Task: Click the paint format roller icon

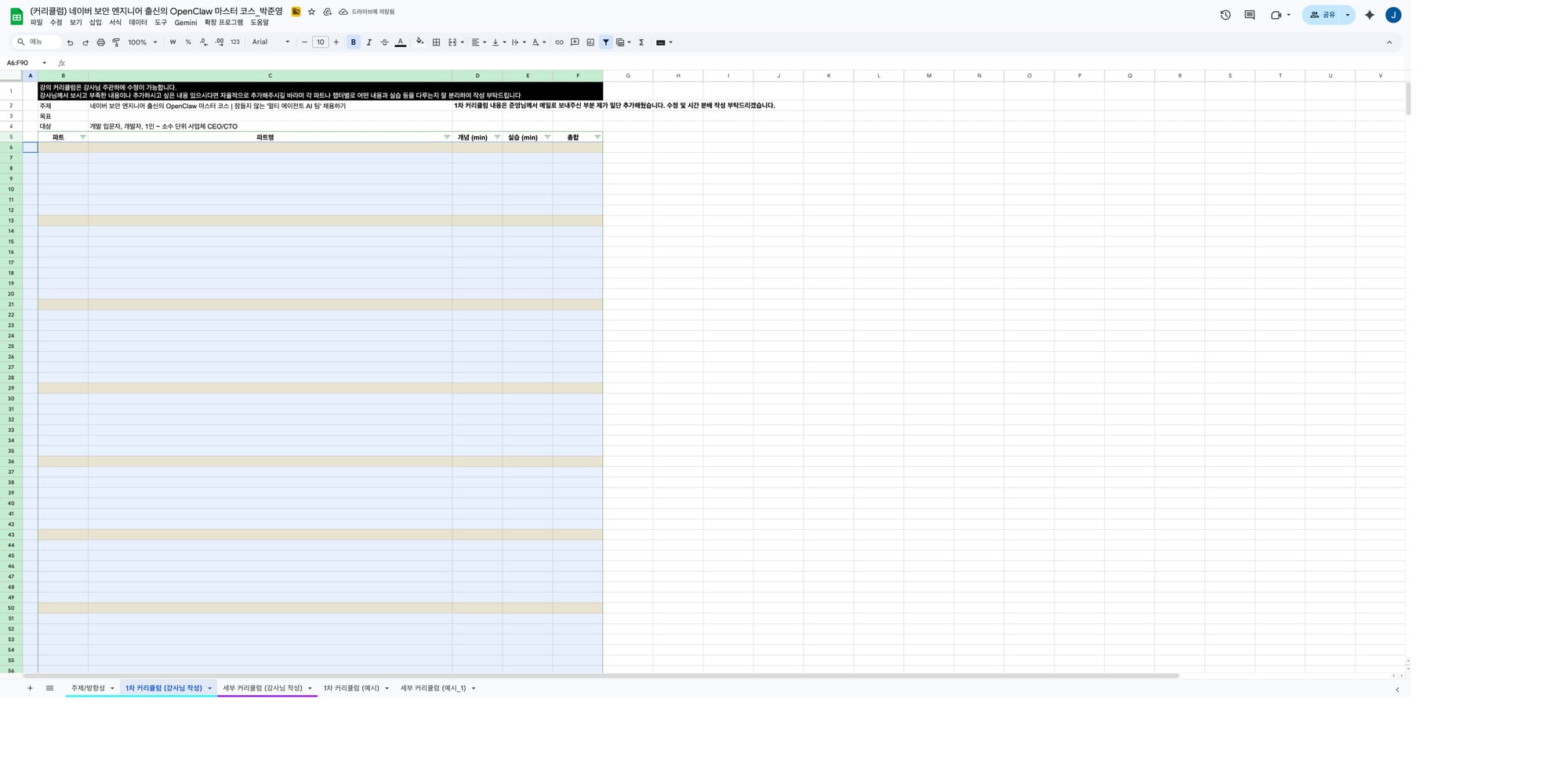Action: 116,42
